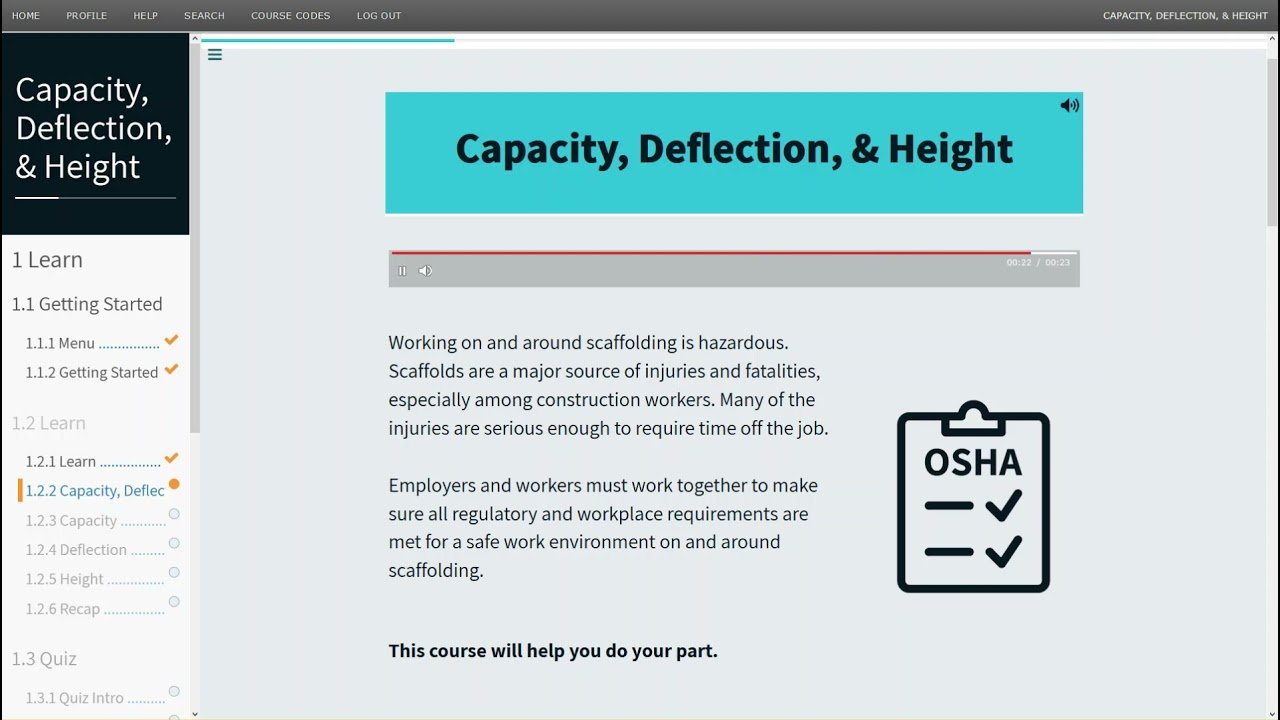Go to the Profile page
1280x720 pixels.
pyautogui.click(x=86, y=16)
